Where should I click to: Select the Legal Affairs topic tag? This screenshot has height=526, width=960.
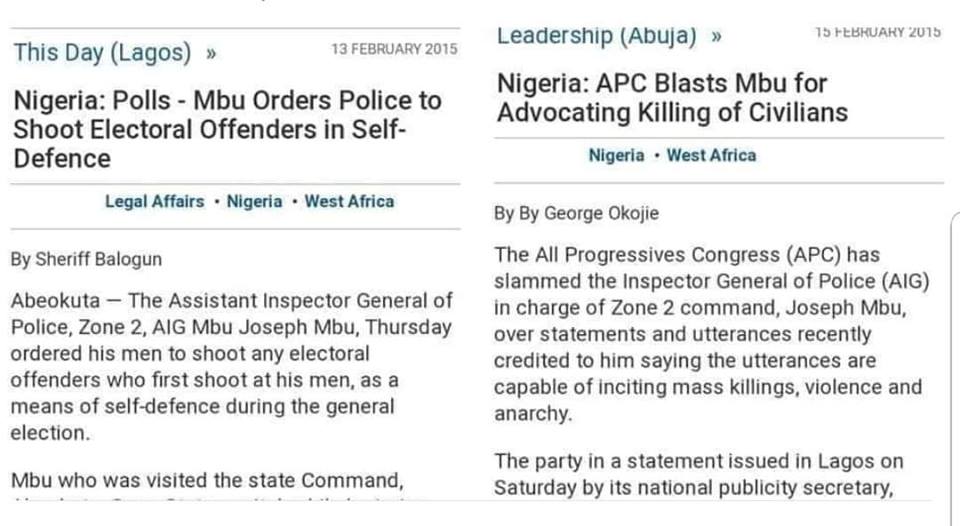pos(153,201)
